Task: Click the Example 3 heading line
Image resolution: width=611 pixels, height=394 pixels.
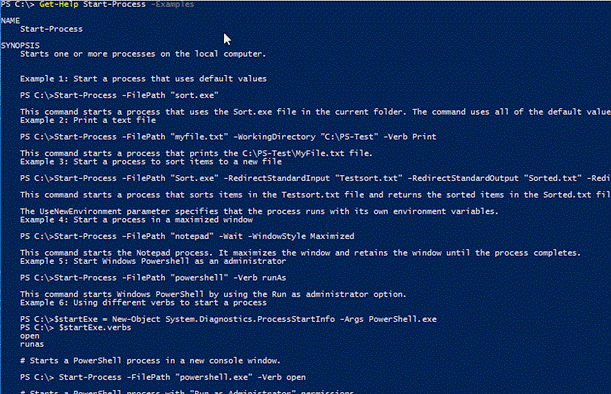Action: 151,162
